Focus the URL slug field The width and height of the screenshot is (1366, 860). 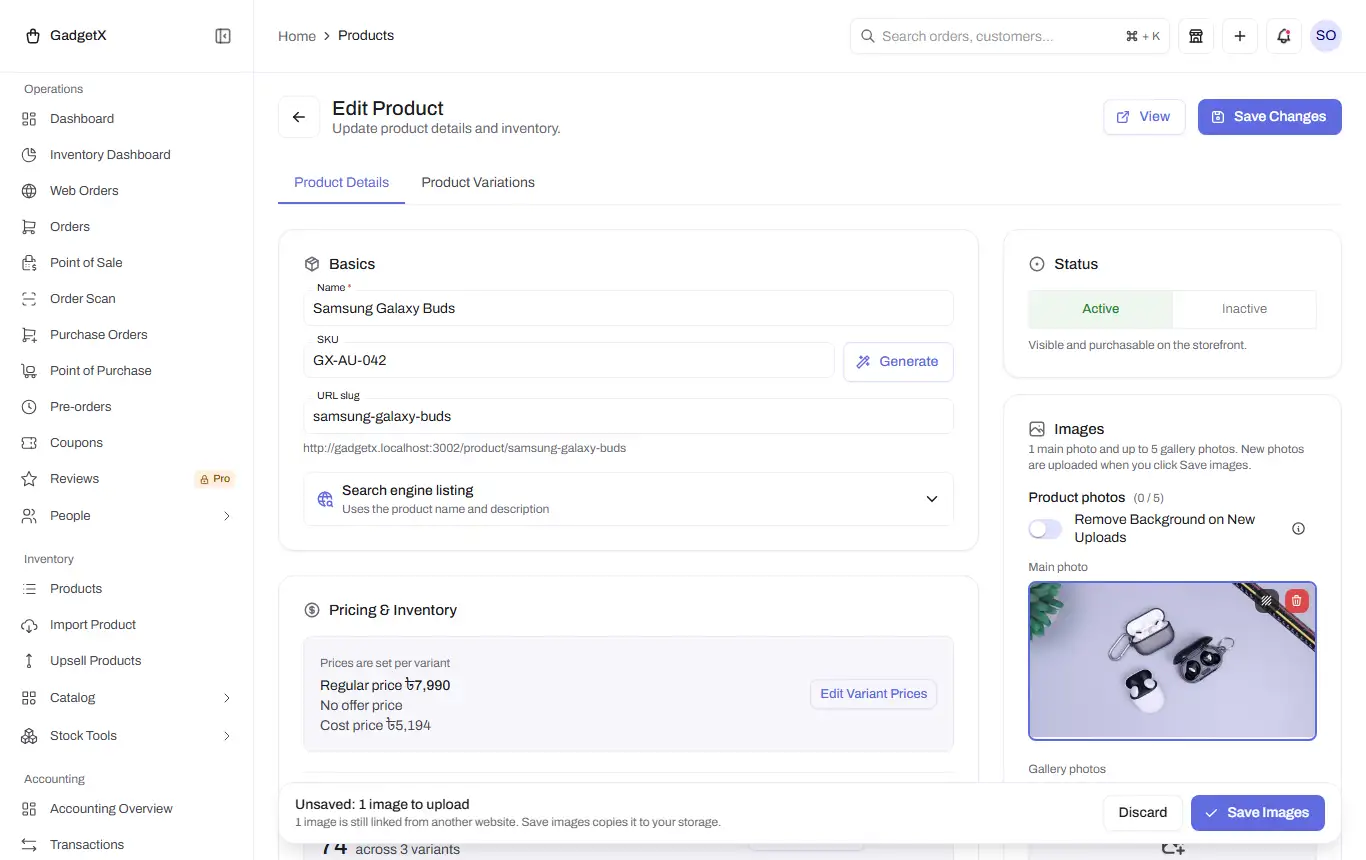[x=628, y=417]
